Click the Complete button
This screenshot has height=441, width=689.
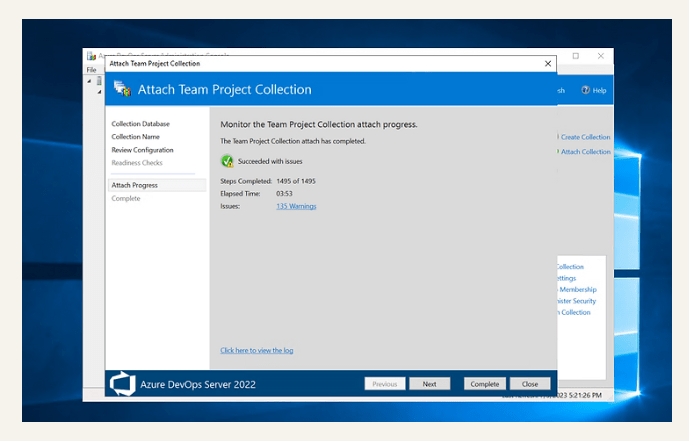(485, 384)
